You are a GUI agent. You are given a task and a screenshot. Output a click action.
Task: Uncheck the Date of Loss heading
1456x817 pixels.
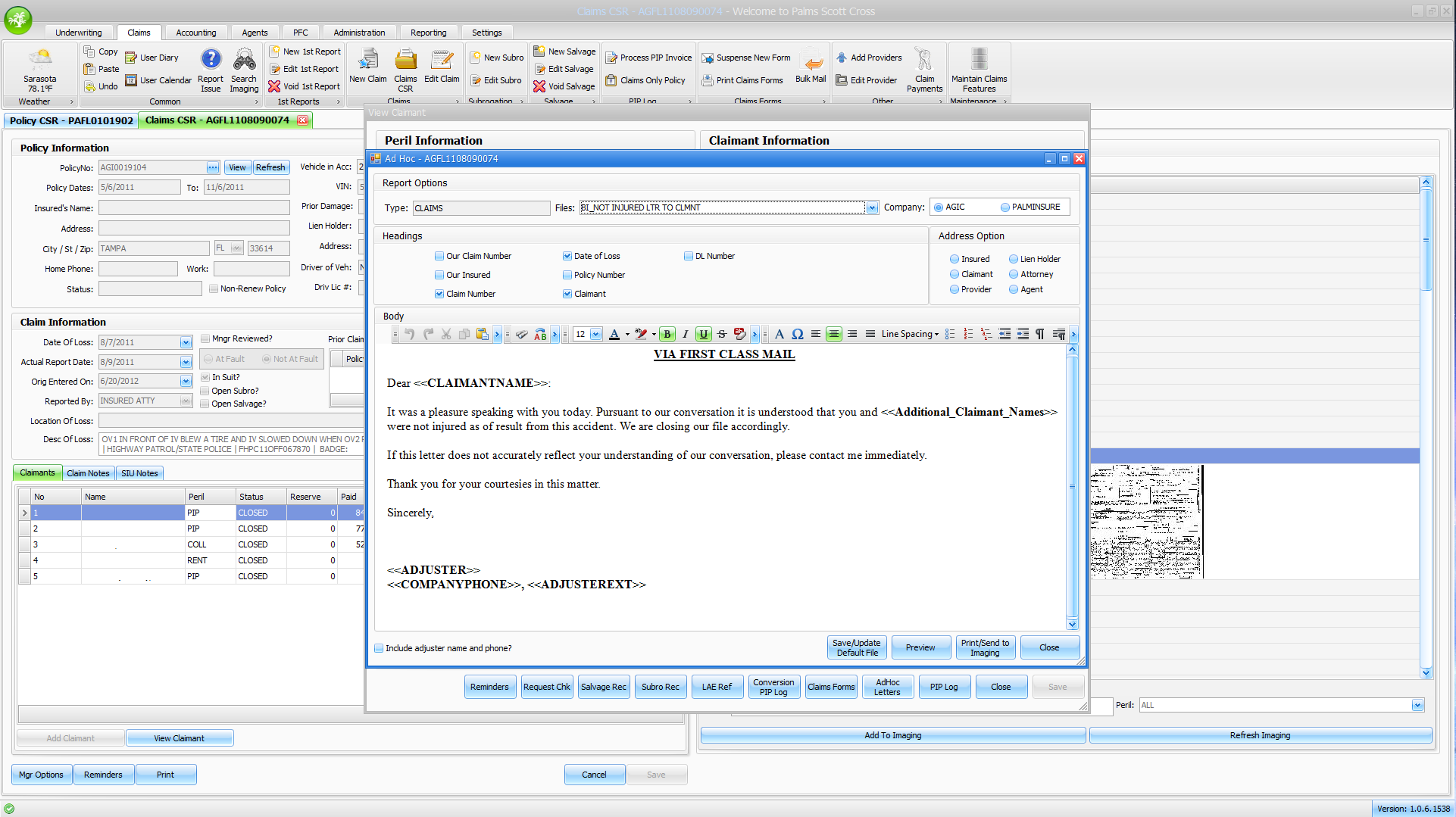tap(567, 257)
